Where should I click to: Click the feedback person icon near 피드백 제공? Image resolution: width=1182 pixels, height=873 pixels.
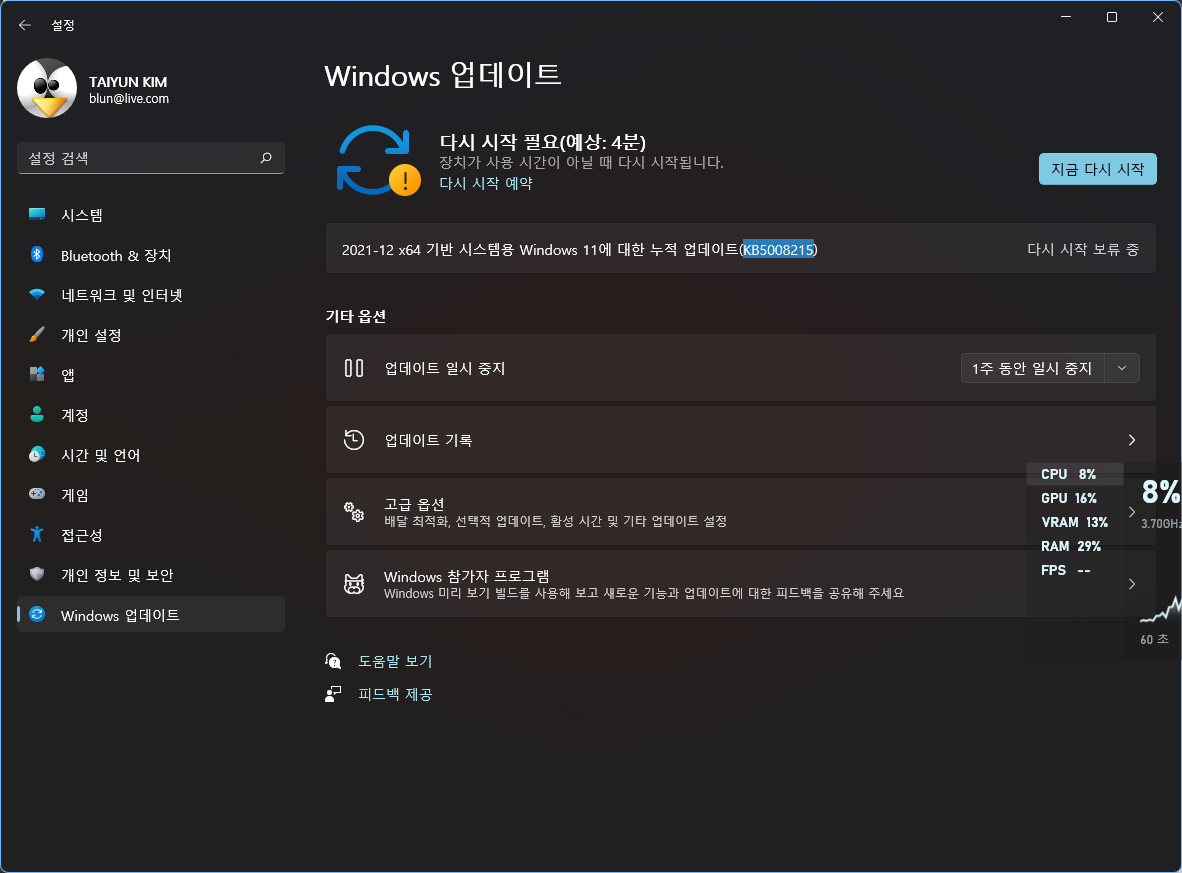click(x=332, y=694)
